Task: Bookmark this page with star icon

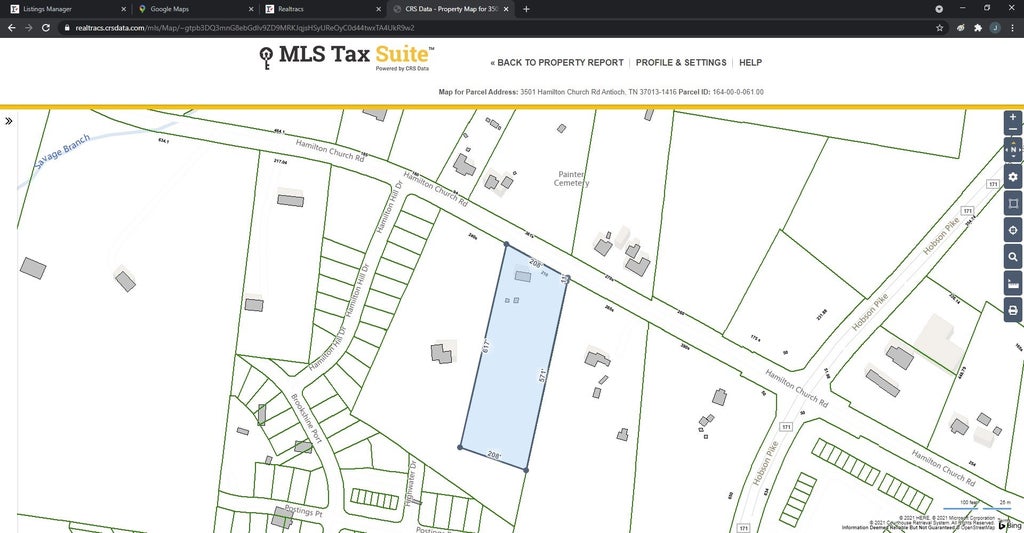Action: click(940, 28)
